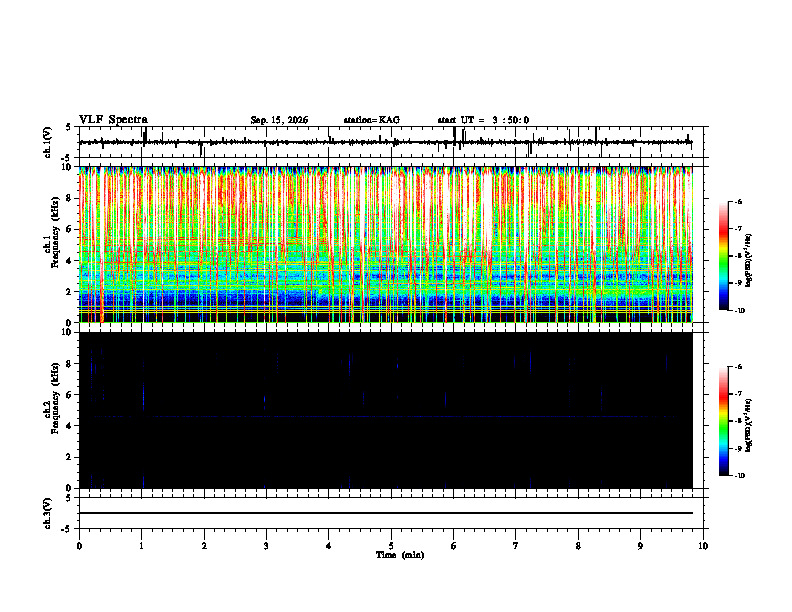Click the station=KAG label
Viewport: 792px width, 612px height.
coord(372,120)
